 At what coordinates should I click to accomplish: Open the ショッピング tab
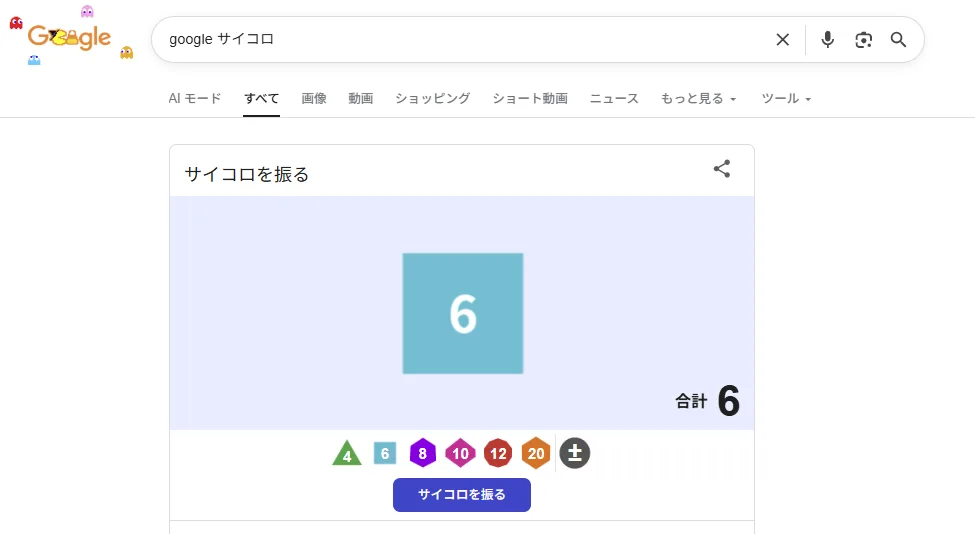(432, 99)
